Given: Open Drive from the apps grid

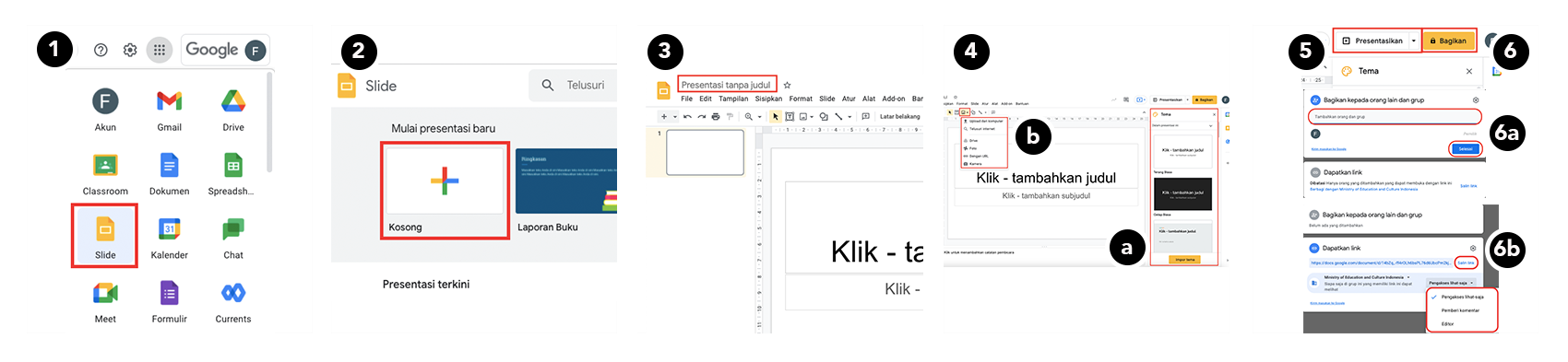Looking at the screenshot, I should (233, 111).
